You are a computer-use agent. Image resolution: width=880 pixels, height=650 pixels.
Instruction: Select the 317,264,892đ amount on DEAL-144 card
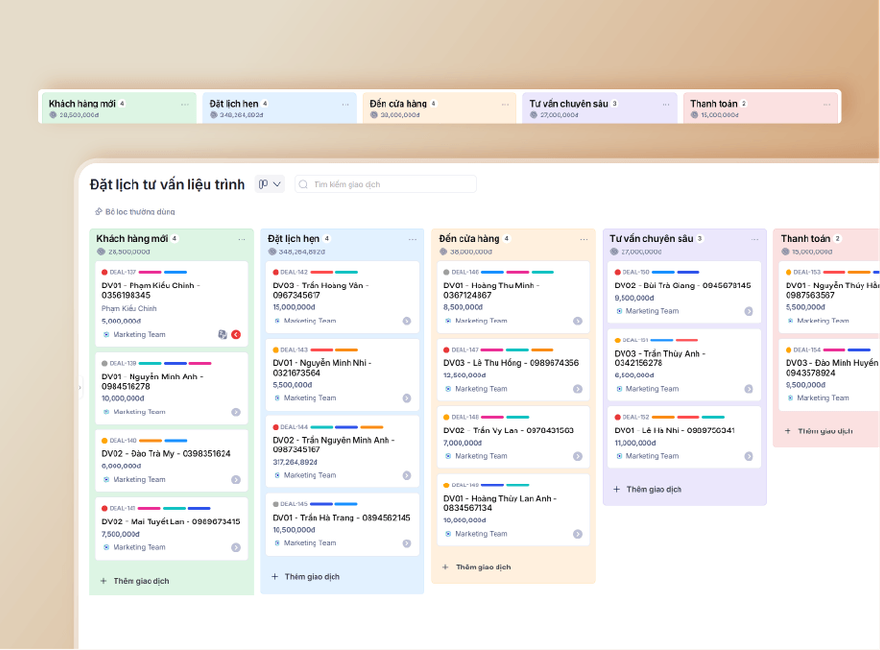[295, 463]
